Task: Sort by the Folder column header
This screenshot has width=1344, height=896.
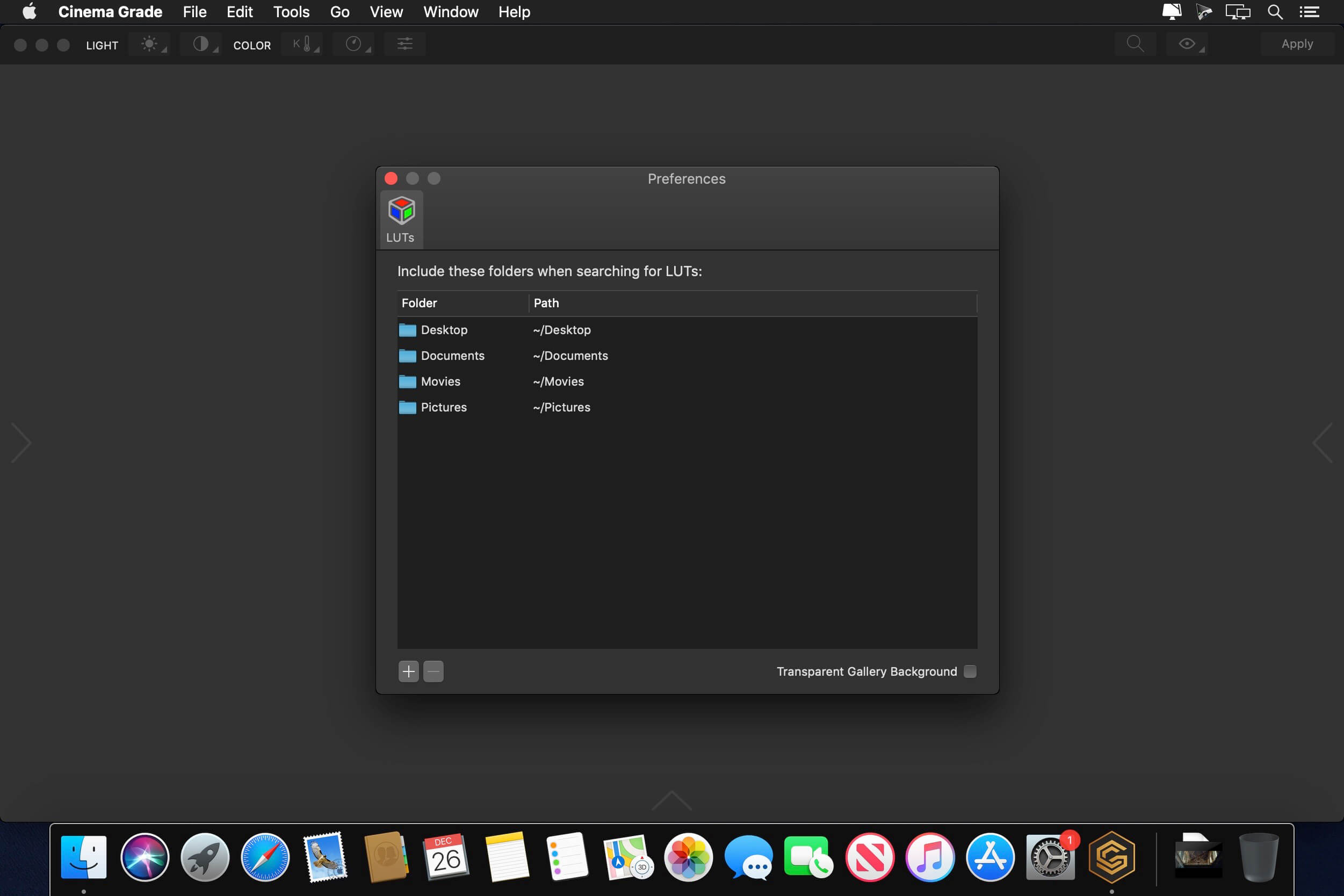Action: coord(463,304)
